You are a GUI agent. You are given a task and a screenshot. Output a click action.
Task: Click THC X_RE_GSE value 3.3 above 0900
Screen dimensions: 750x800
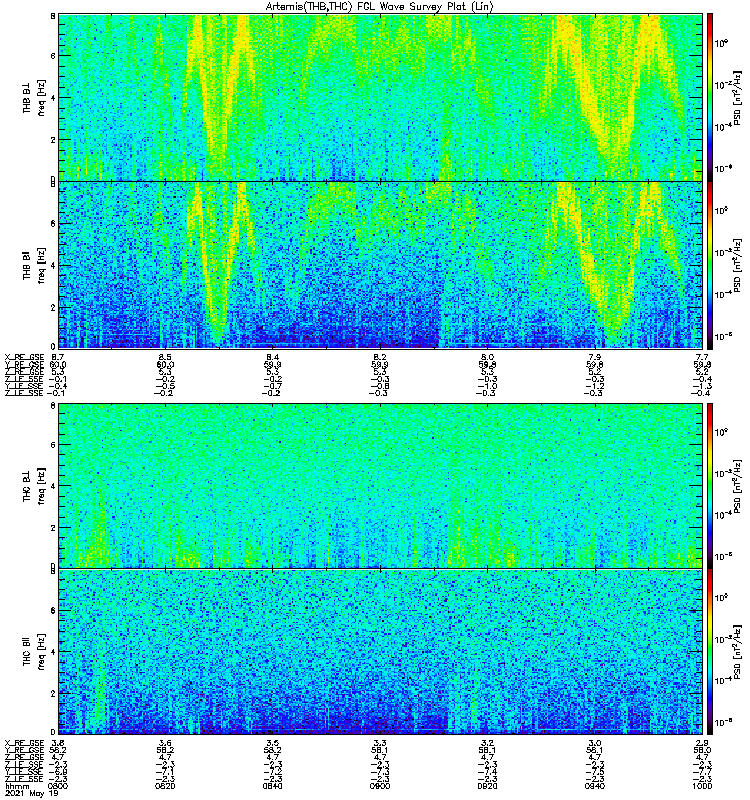pos(380,743)
